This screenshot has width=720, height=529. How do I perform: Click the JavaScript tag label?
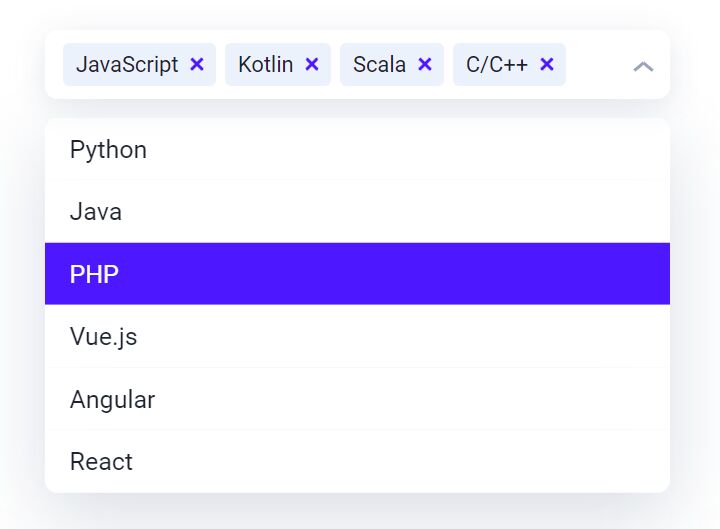tap(127, 64)
